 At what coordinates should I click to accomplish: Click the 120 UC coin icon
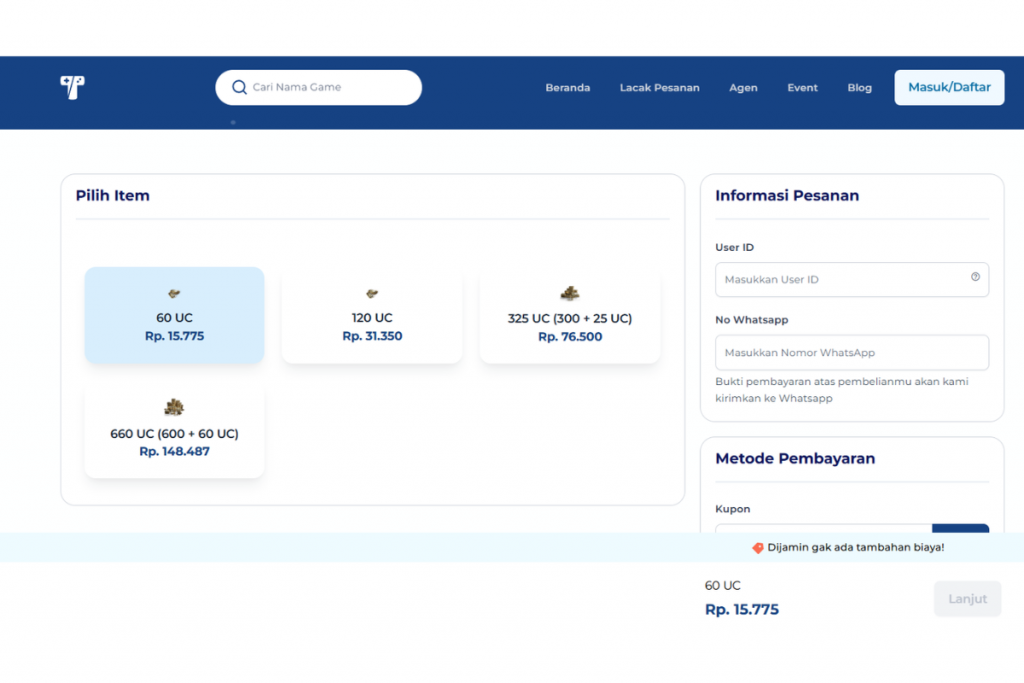(x=372, y=294)
